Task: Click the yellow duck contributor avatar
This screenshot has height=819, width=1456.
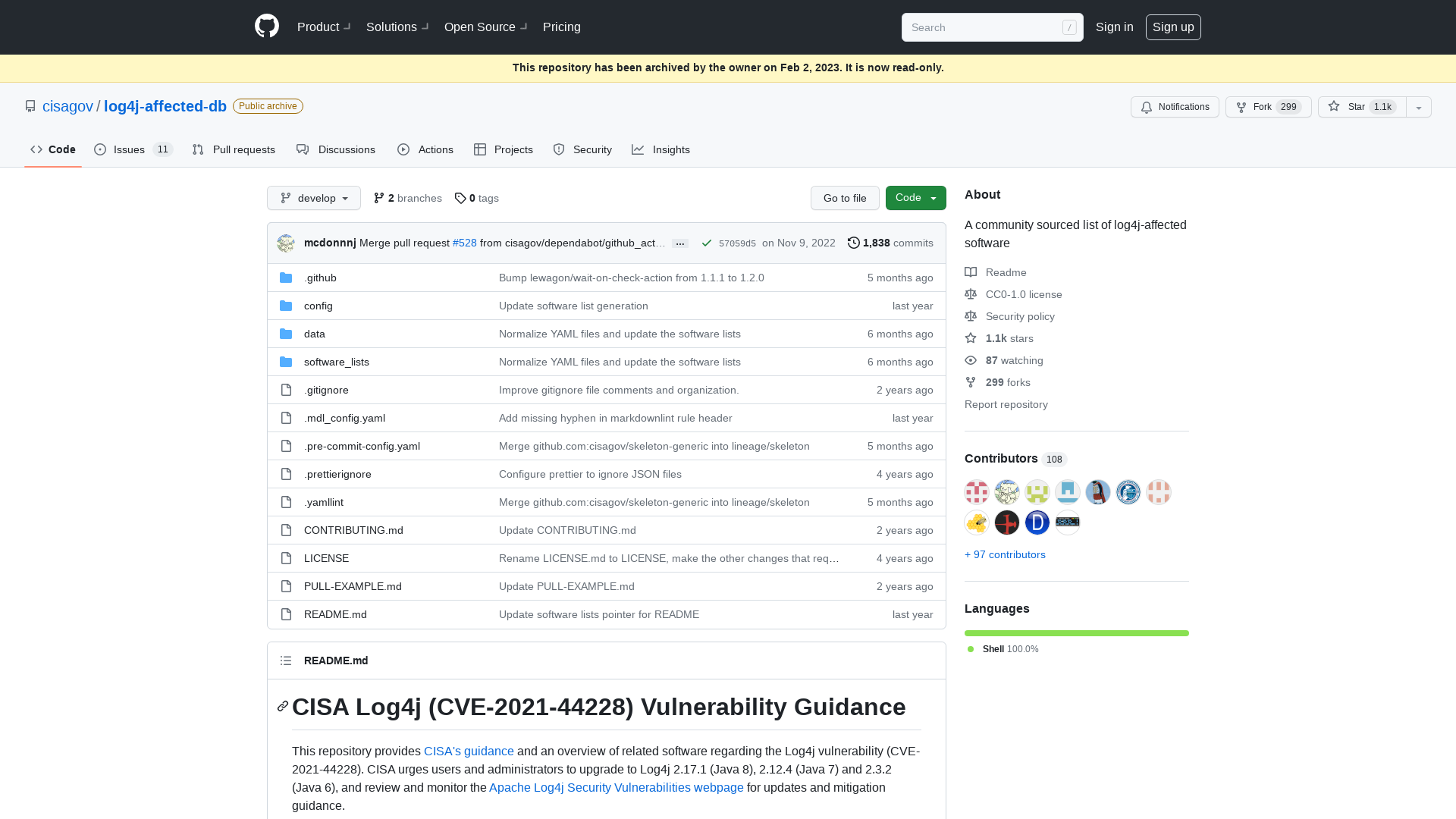Action: click(x=977, y=522)
